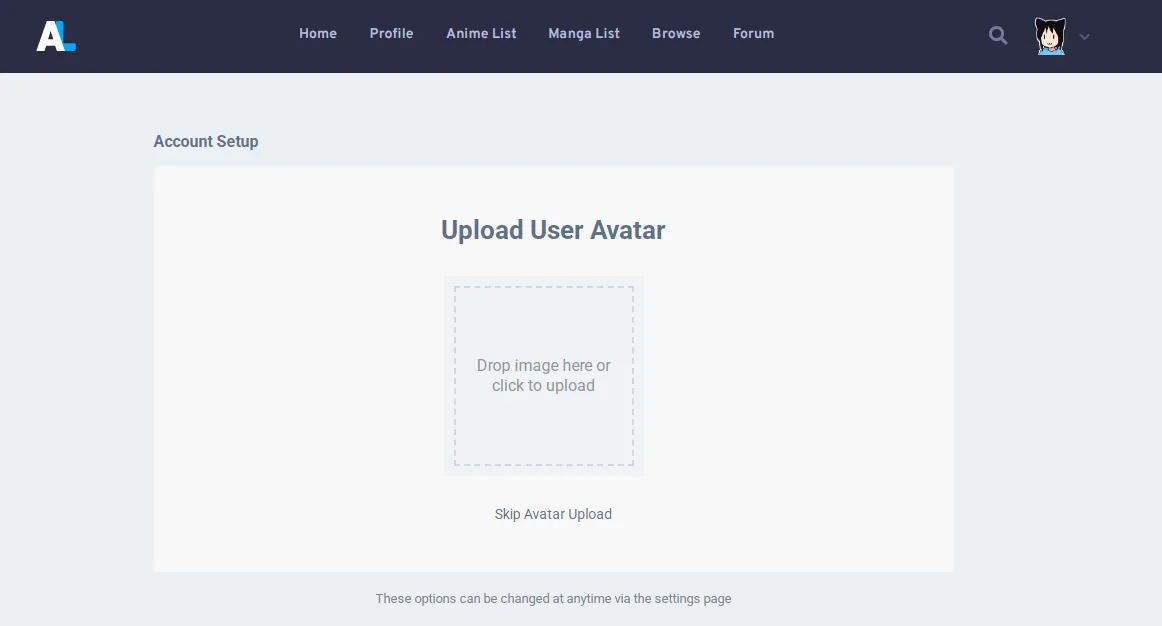Screen dimensions: 1162x626
Task: Go to the Home menu item
Action: coord(318,33)
